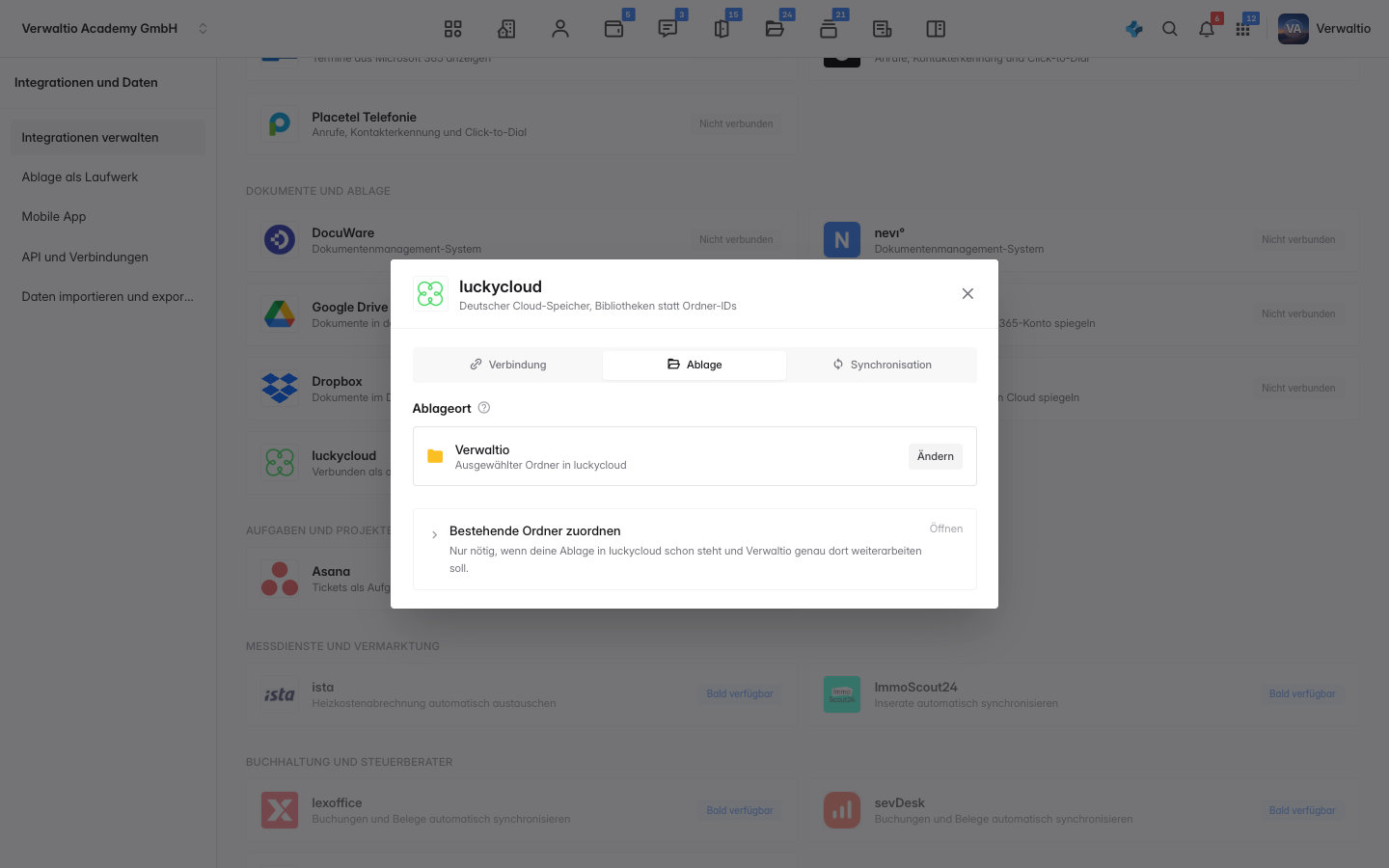
Task: Click the search magnifier icon
Action: (1170, 29)
